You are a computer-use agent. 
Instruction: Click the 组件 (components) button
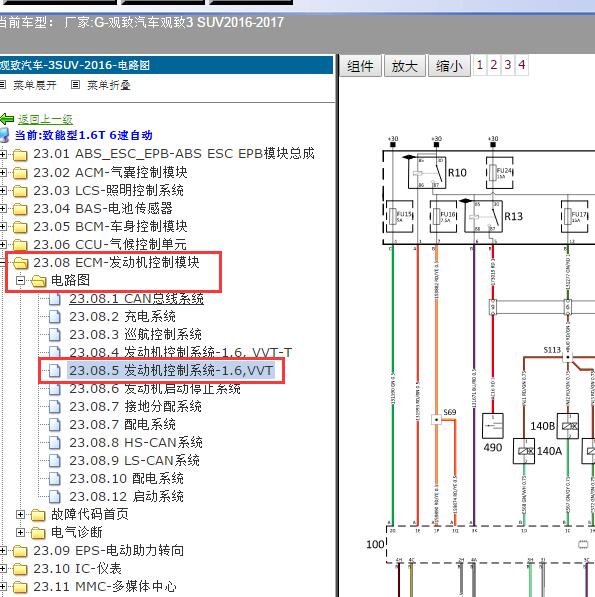coord(360,66)
